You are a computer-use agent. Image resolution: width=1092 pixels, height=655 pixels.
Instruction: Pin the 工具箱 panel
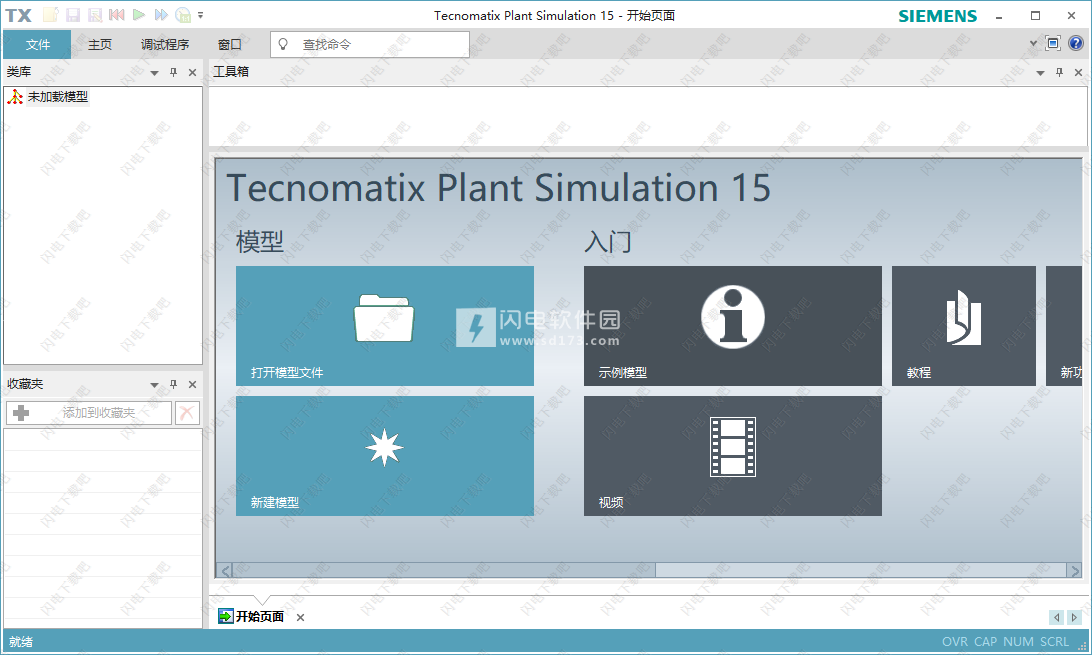pos(1059,72)
